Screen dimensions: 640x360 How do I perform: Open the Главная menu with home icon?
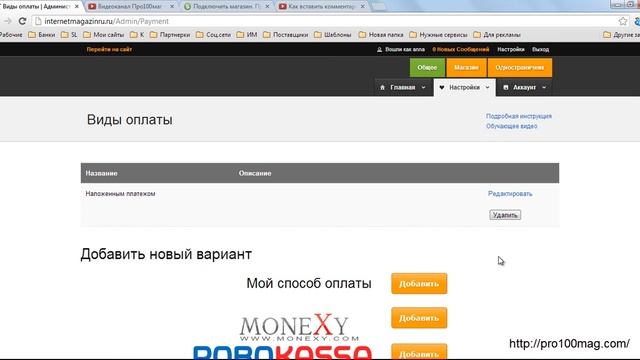click(402, 87)
